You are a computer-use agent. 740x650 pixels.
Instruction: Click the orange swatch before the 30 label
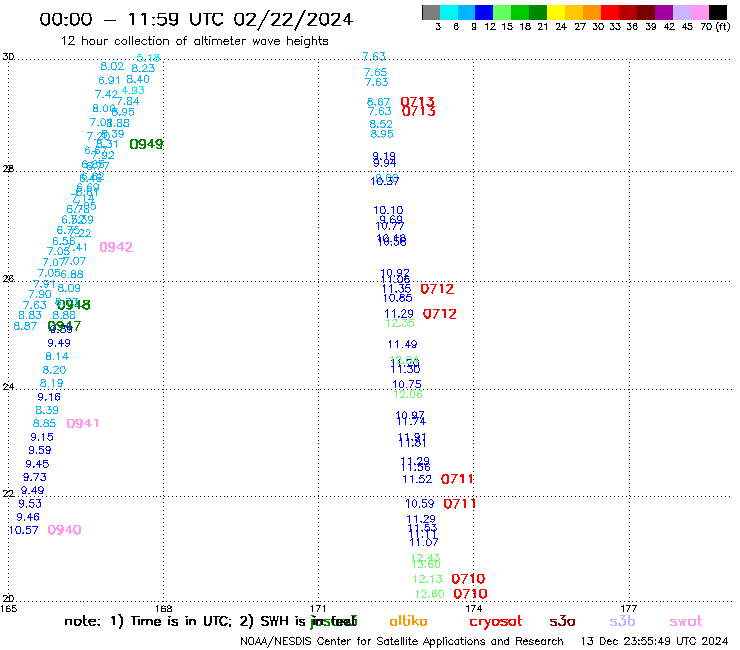coord(592,12)
